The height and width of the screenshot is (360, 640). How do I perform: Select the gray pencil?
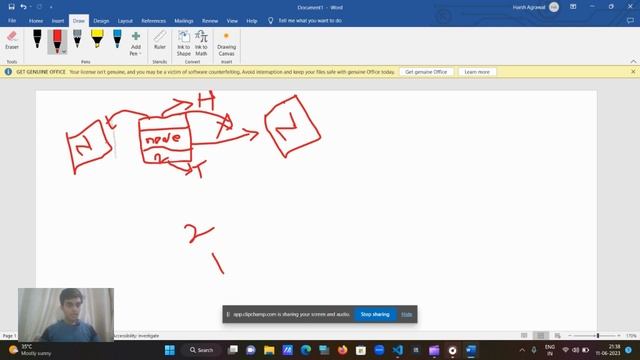point(77,40)
